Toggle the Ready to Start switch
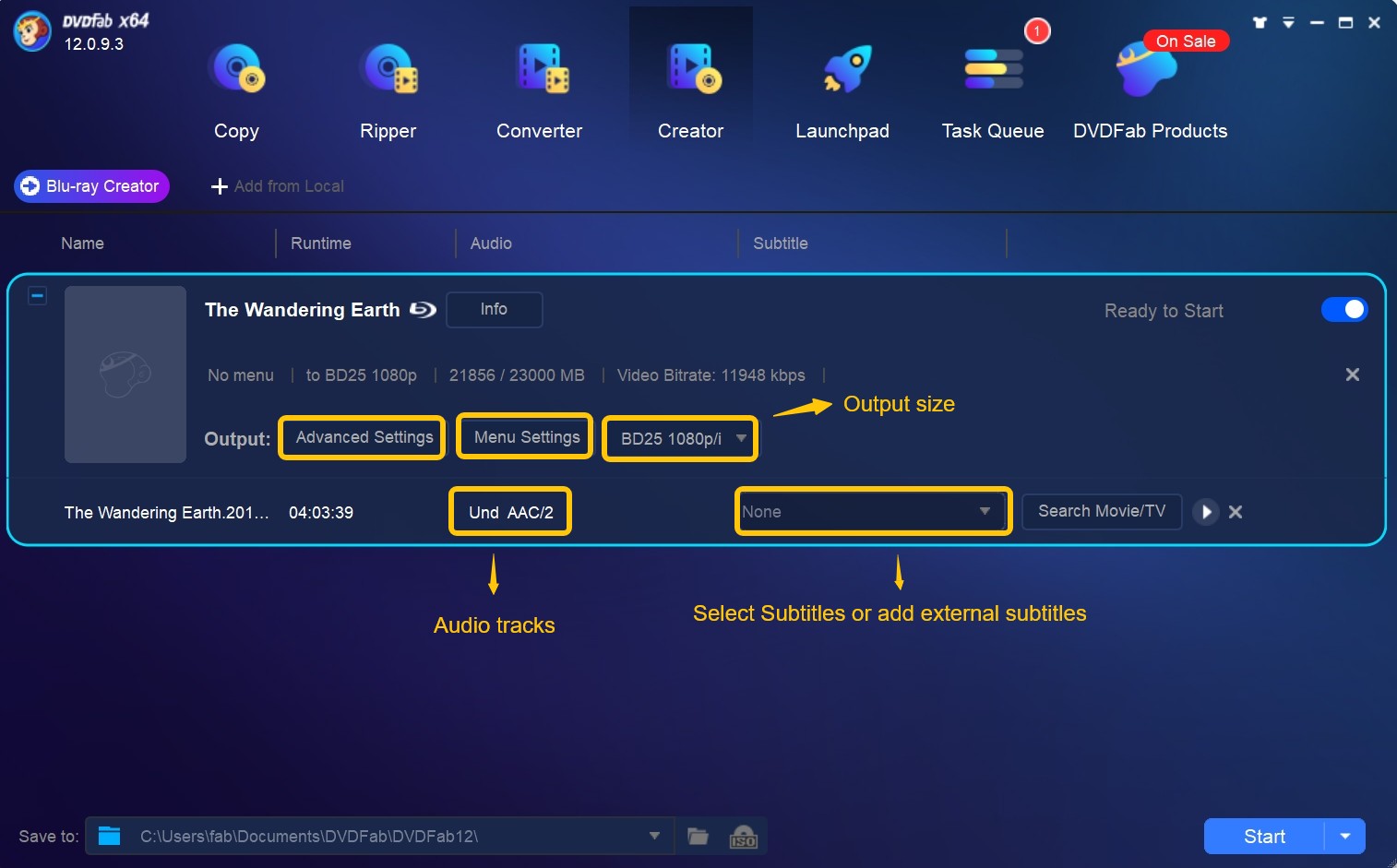 point(1344,310)
